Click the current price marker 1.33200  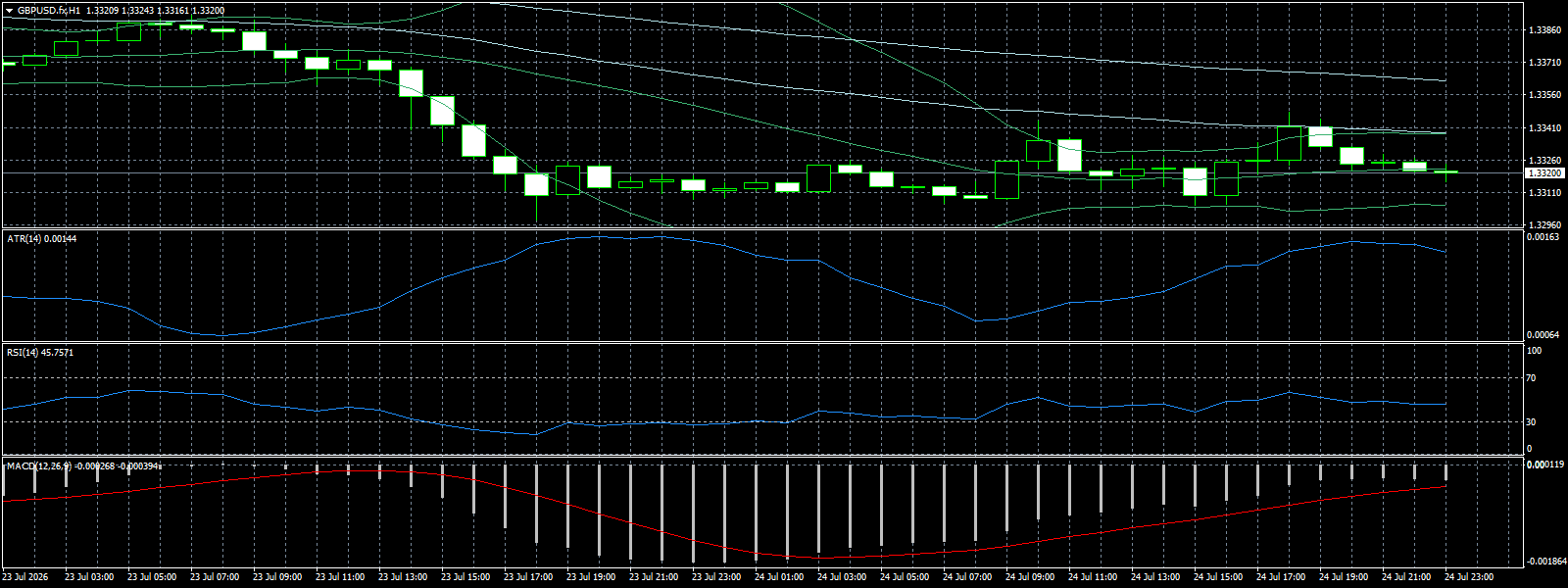(1544, 172)
